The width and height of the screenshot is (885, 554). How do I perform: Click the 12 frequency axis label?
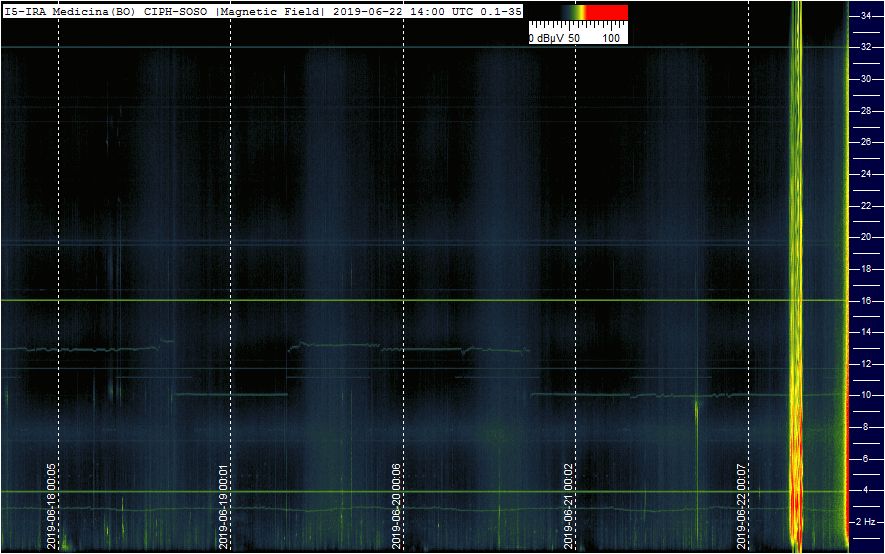point(866,364)
